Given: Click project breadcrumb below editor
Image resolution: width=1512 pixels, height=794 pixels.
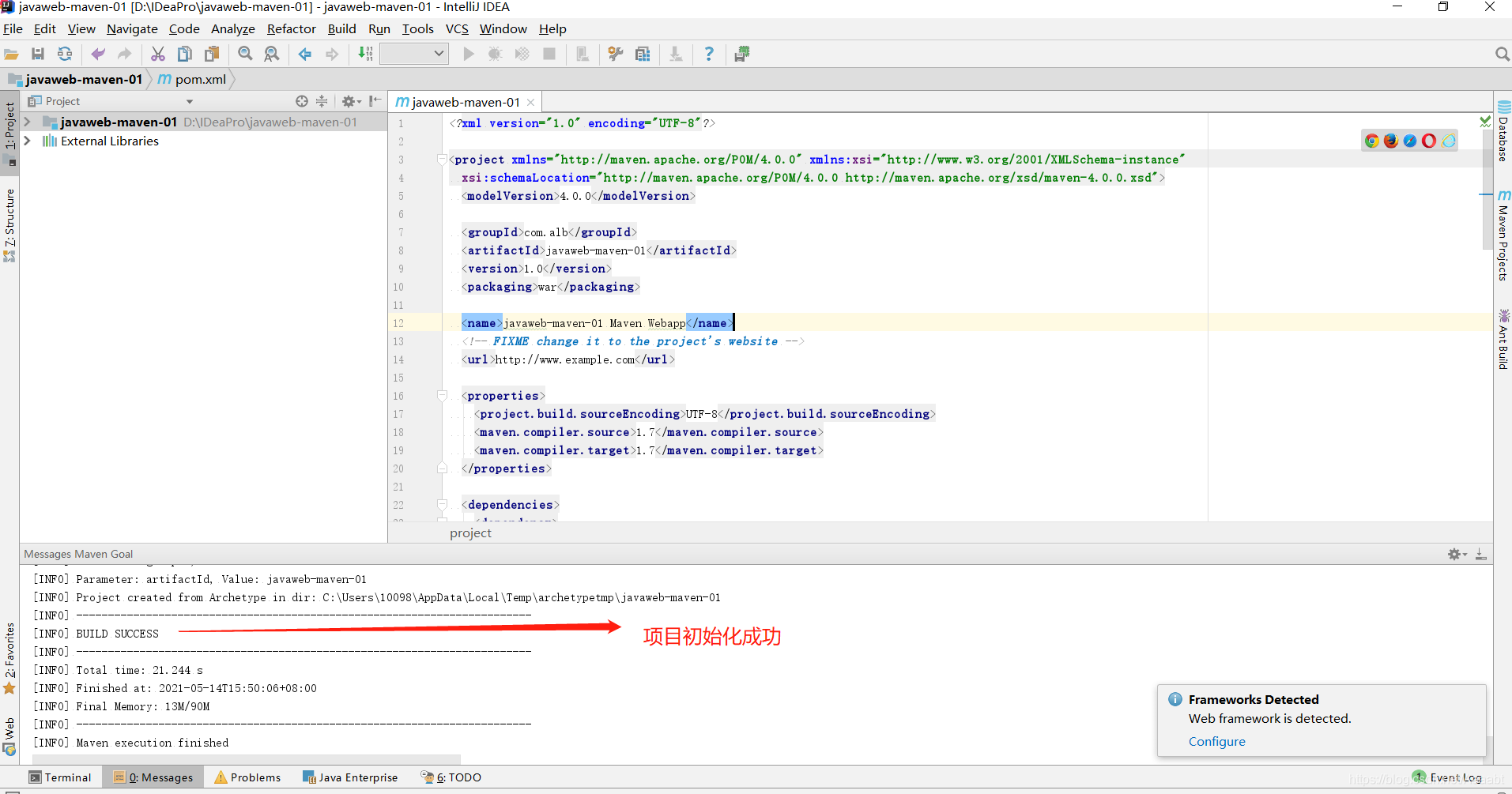Looking at the screenshot, I should pos(470,533).
